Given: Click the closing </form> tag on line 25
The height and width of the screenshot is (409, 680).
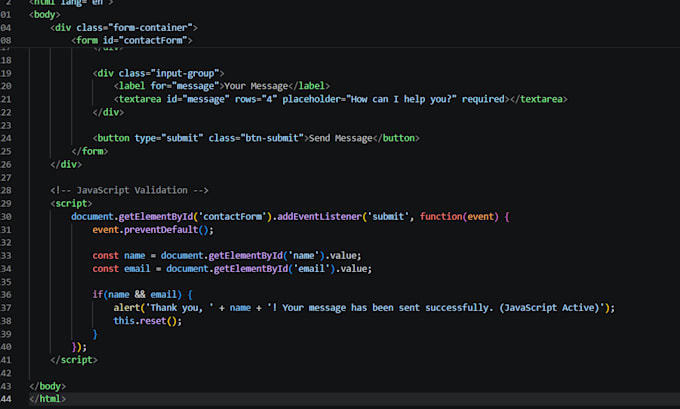Looking at the screenshot, I should [x=90, y=151].
